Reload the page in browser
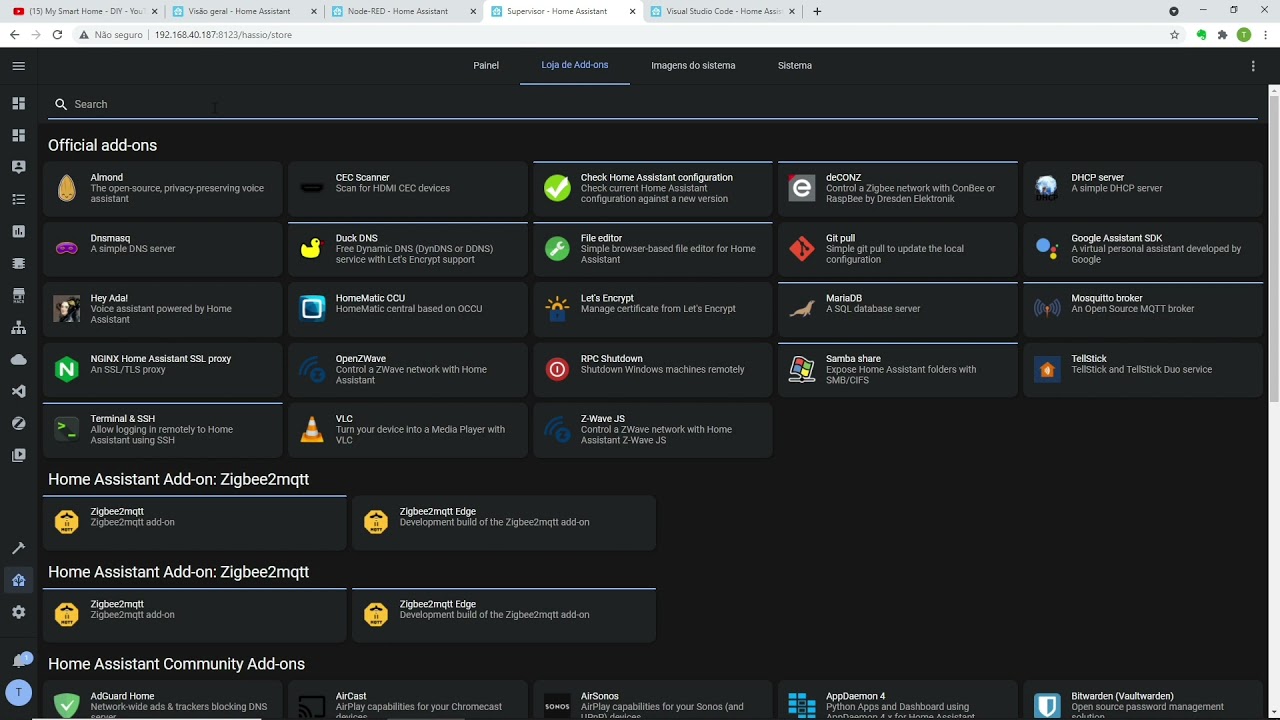 pyautogui.click(x=57, y=35)
